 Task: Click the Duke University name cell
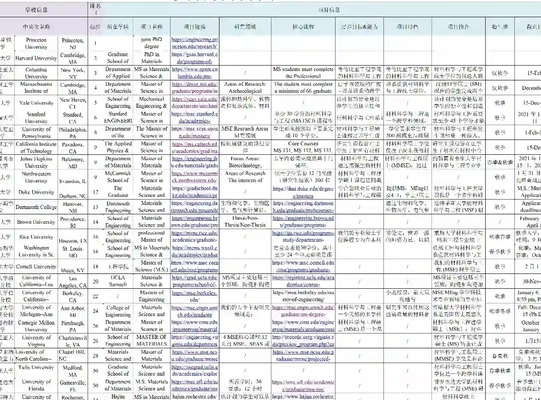tap(36, 192)
